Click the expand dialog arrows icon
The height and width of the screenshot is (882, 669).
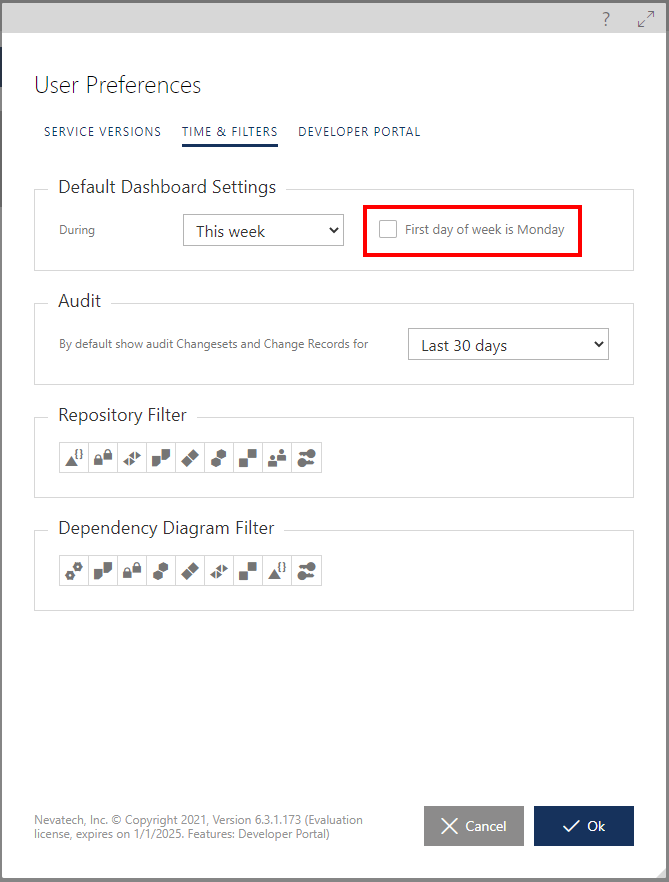(645, 19)
